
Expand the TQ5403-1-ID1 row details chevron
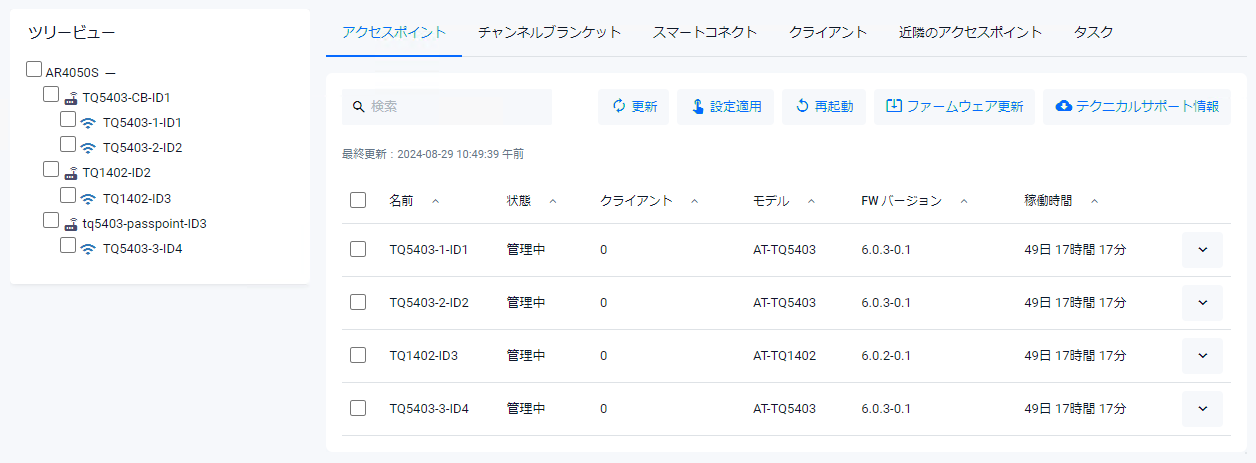[1202, 250]
